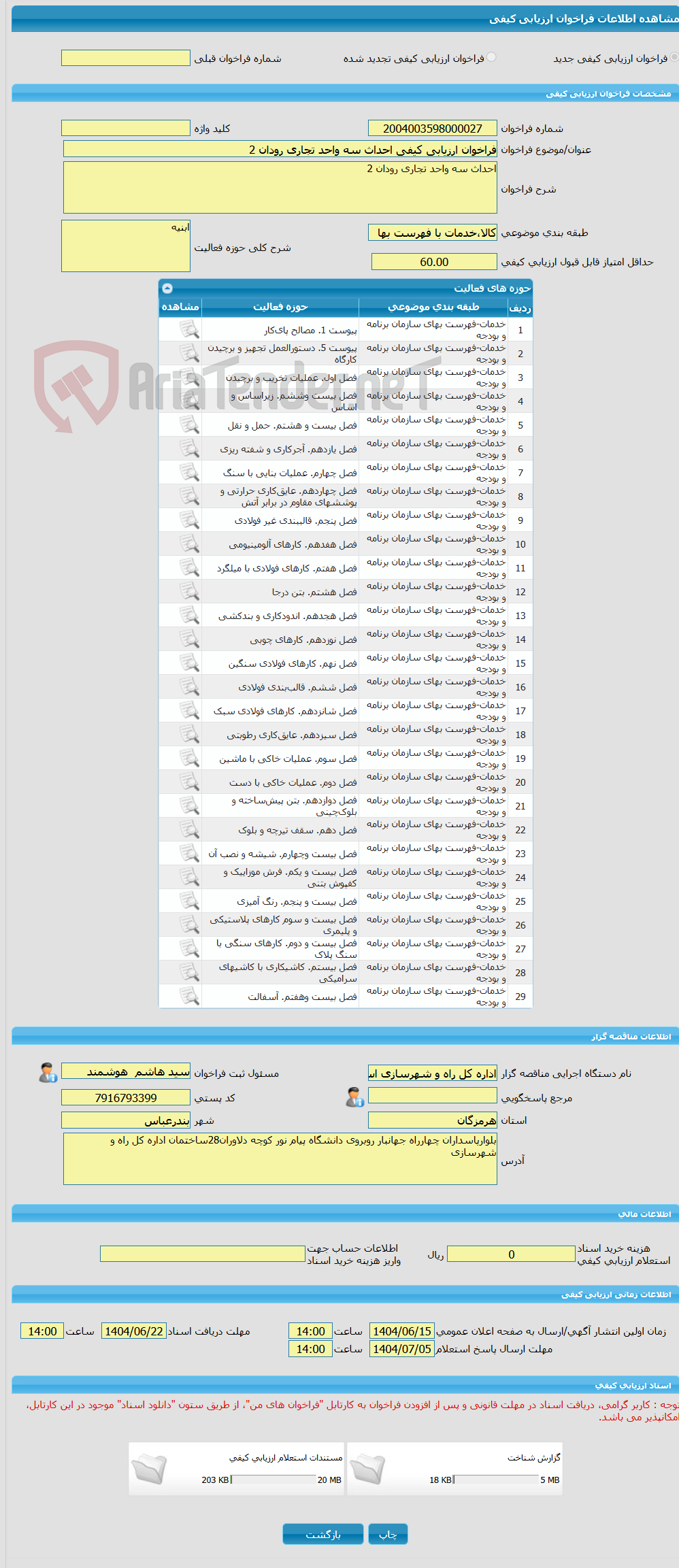Open view icon for row 12 بتن درجا
The width and height of the screenshot is (679, 1568).
click(189, 592)
